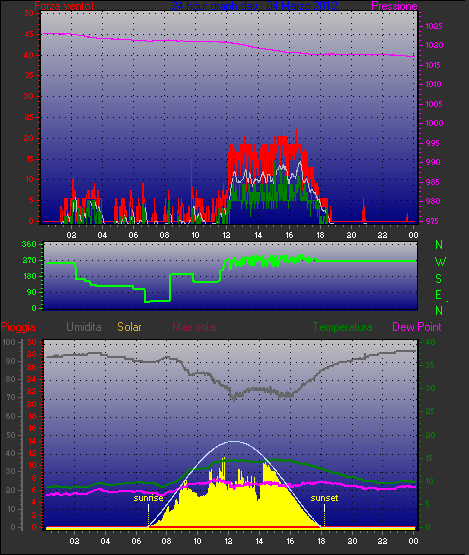The height and width of the screenshot is (555, 469).
Task: Click the 40 value on temperature axis
Action: pos(430,342)
